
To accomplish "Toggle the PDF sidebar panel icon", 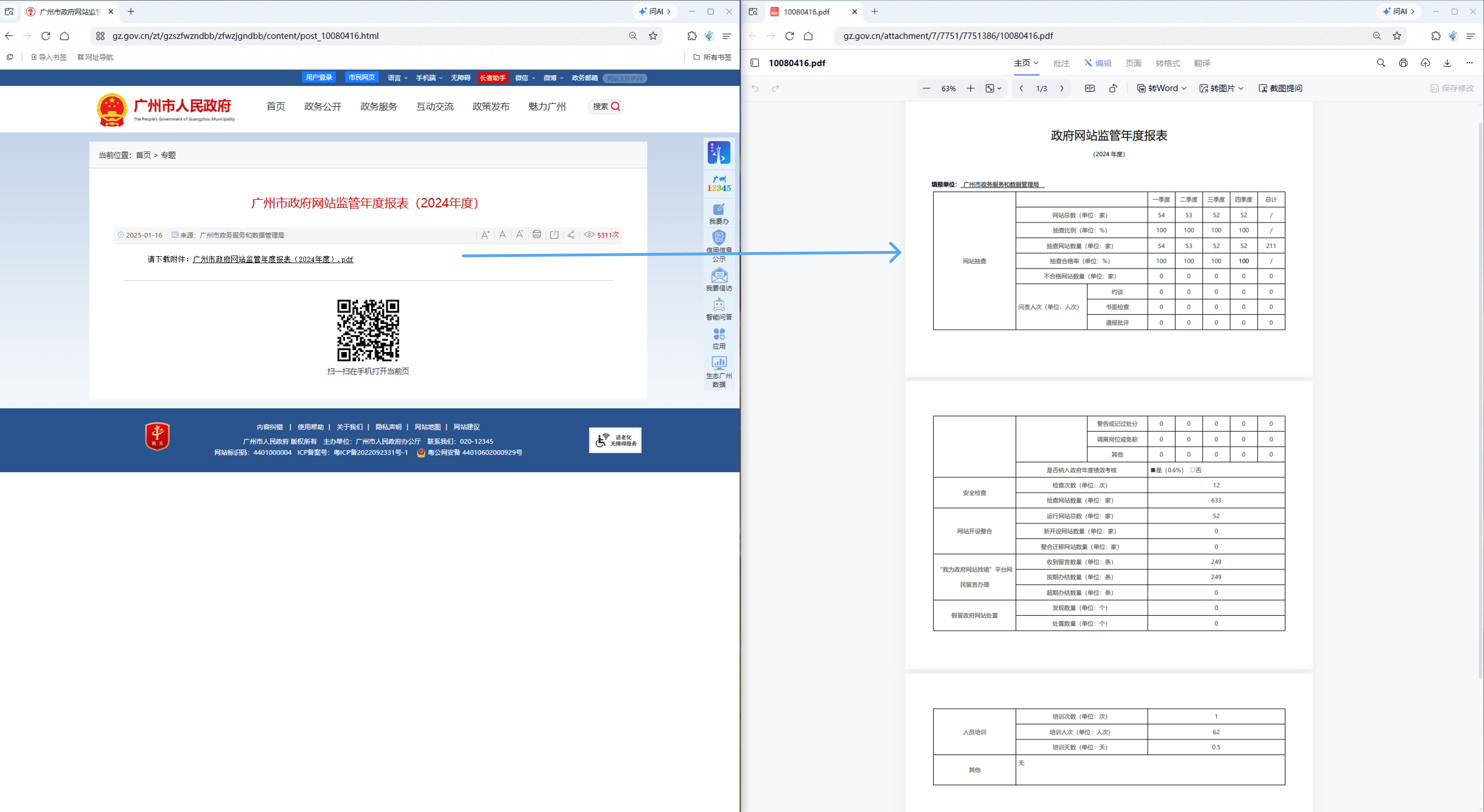I will click(x=755, y=63).
